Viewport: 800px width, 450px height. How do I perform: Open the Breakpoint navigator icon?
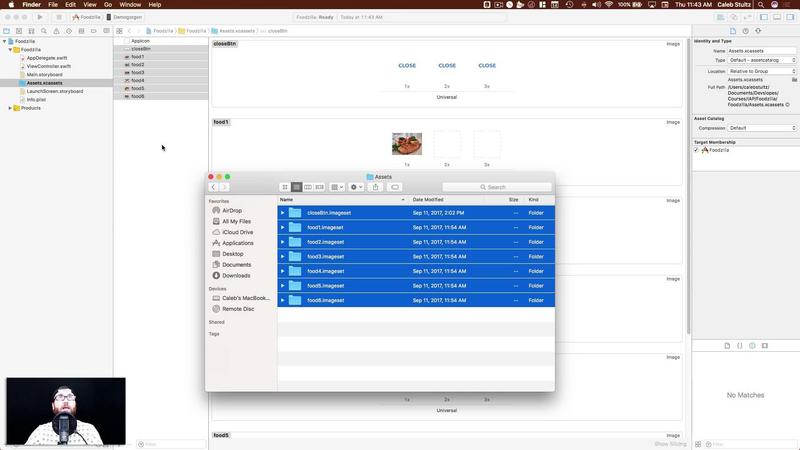point(94,31)
